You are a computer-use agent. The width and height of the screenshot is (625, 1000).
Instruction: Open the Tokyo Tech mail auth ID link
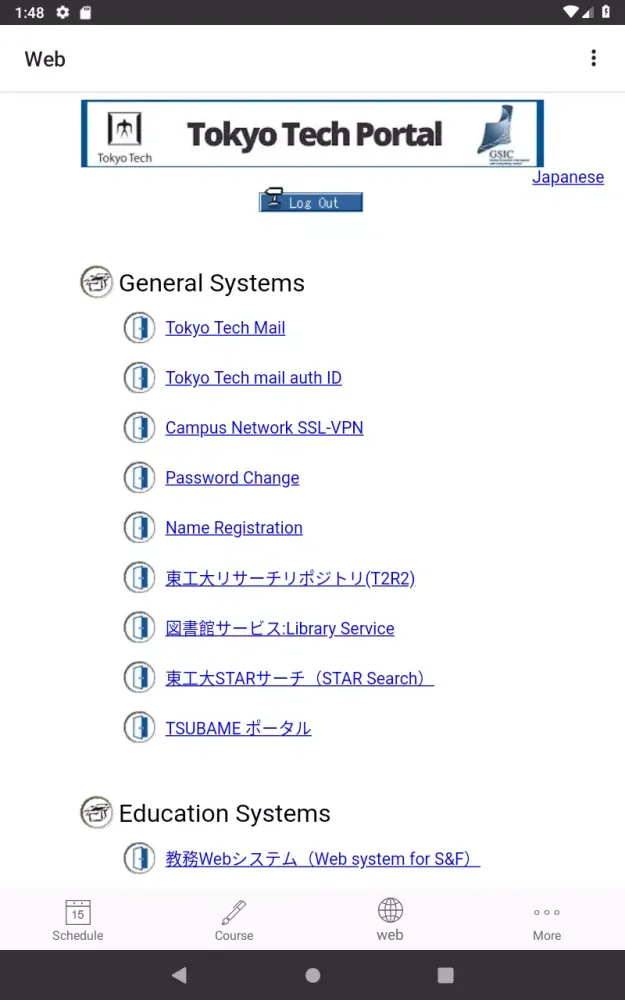(x=253, y=378)
